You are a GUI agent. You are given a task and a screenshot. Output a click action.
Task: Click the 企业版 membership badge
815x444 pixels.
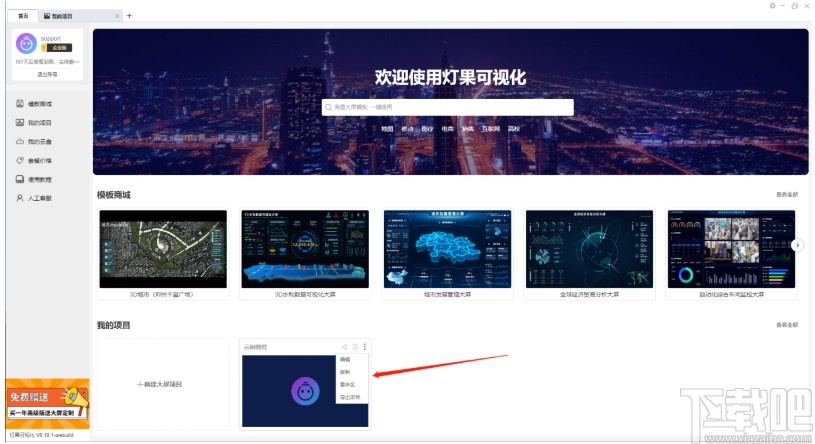[x=57, y=48]
